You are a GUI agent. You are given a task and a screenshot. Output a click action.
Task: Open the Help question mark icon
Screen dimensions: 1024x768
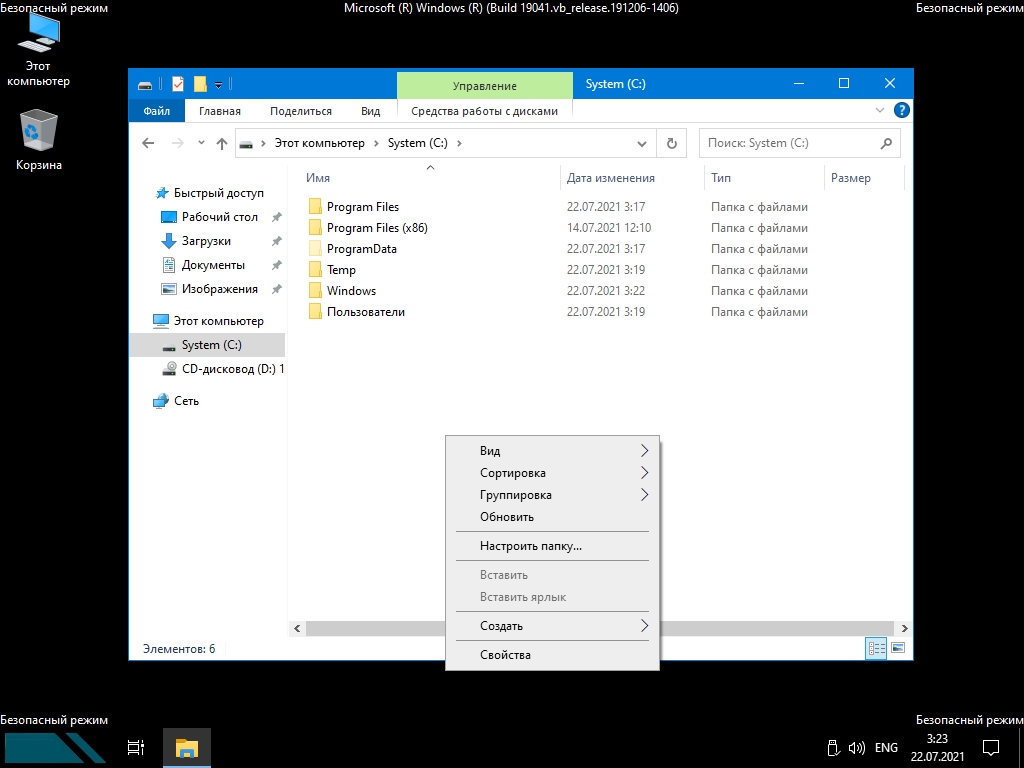coord(901,111)
